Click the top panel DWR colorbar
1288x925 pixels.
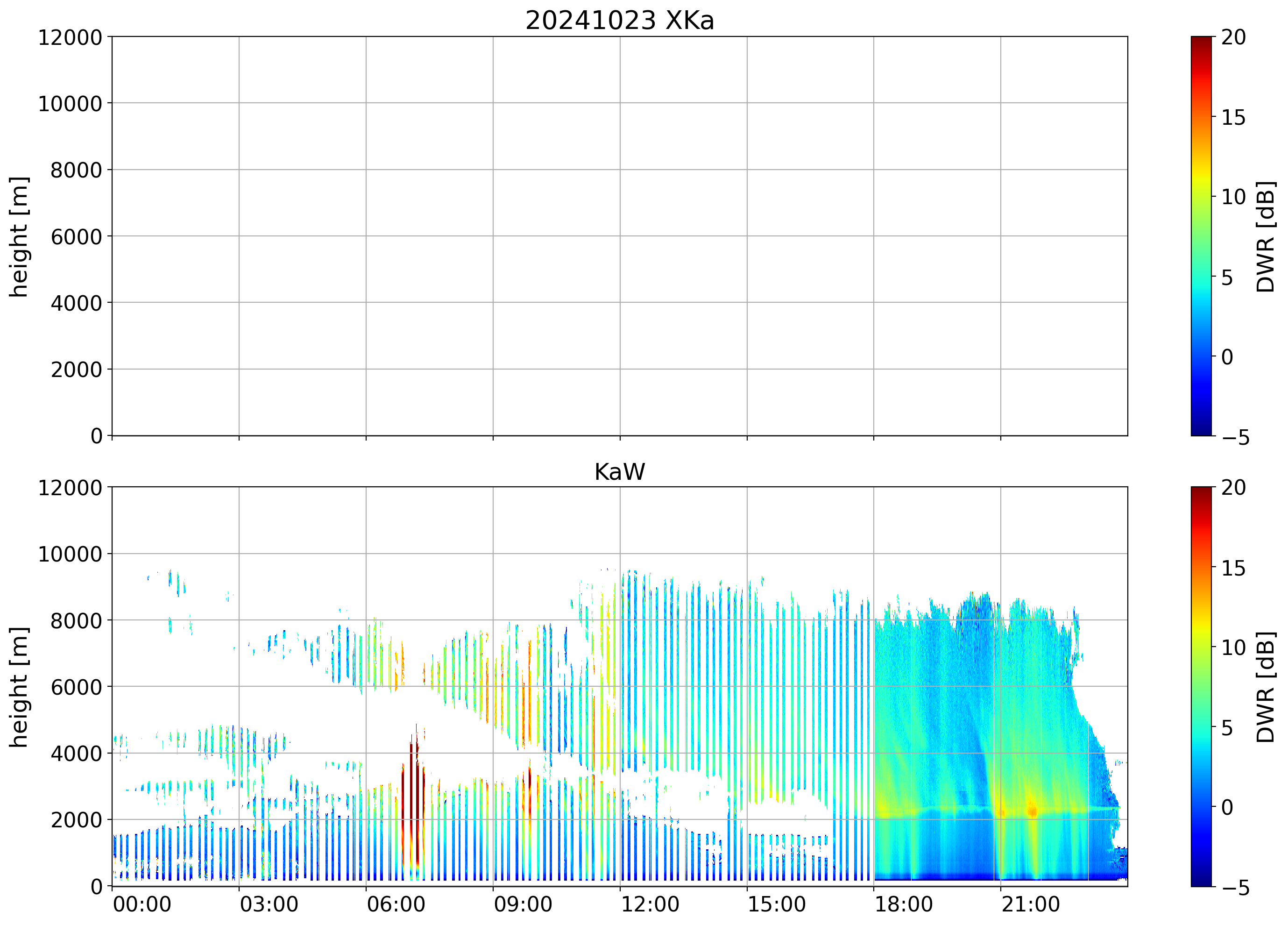(1201, 236)
